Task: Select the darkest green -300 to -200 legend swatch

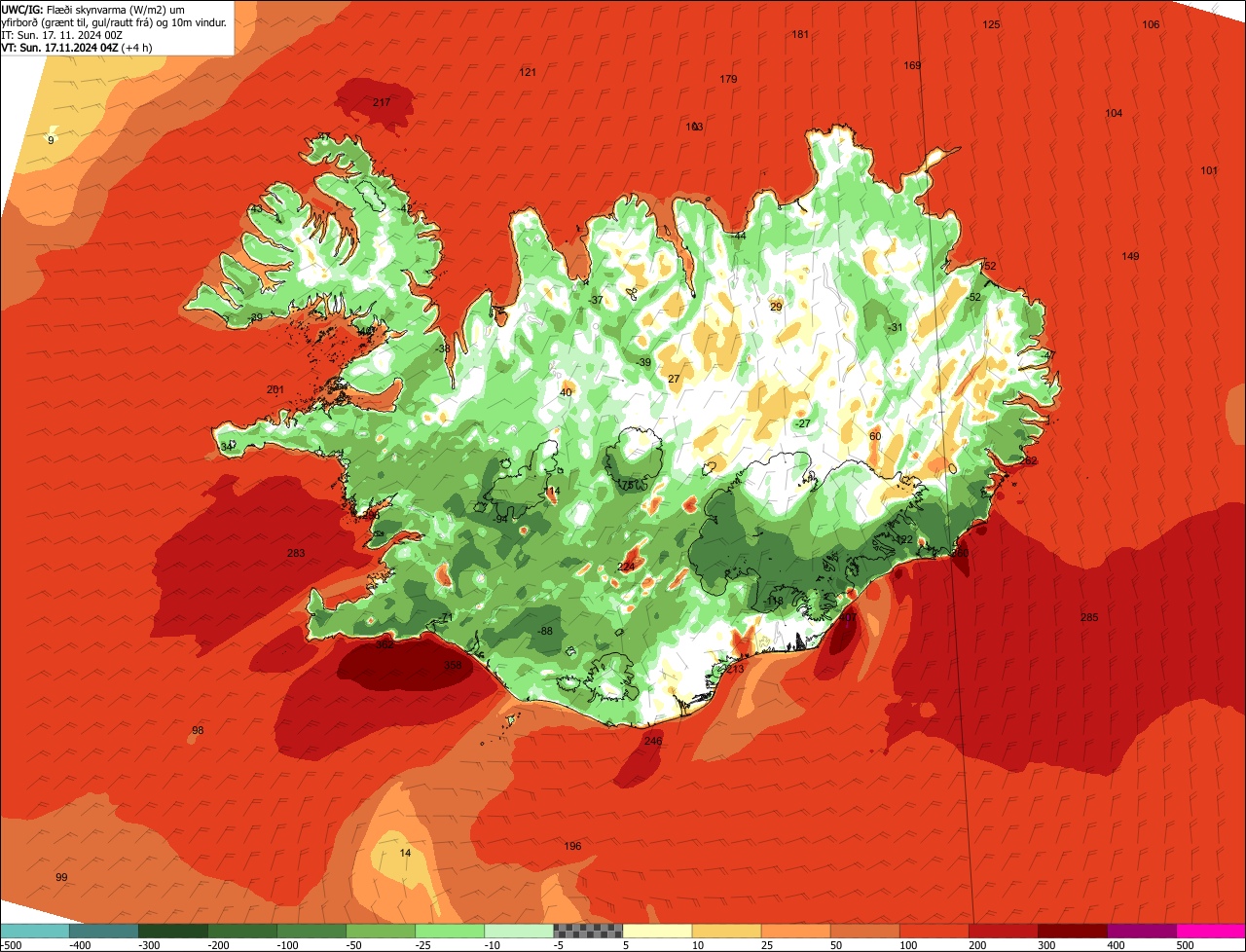Action: pos(172,931)
